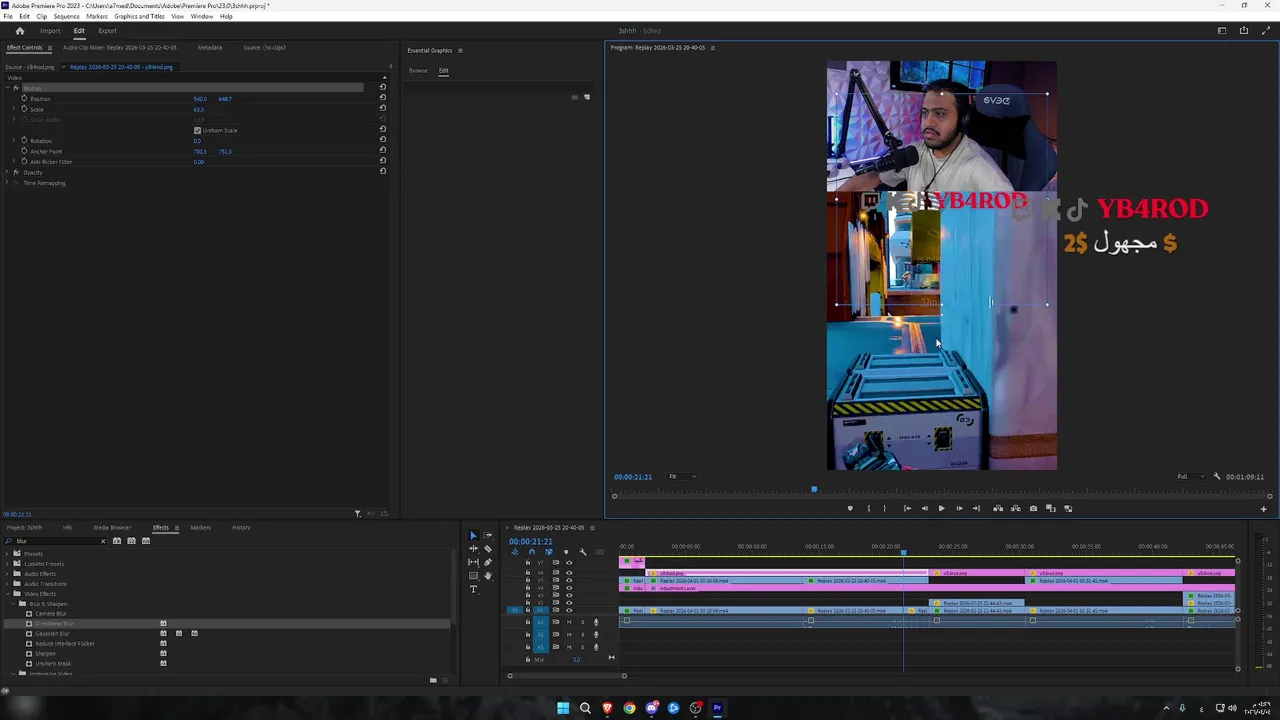
Task: Toggle Linked Selection in timeline
Action: (x=549, y=552)
